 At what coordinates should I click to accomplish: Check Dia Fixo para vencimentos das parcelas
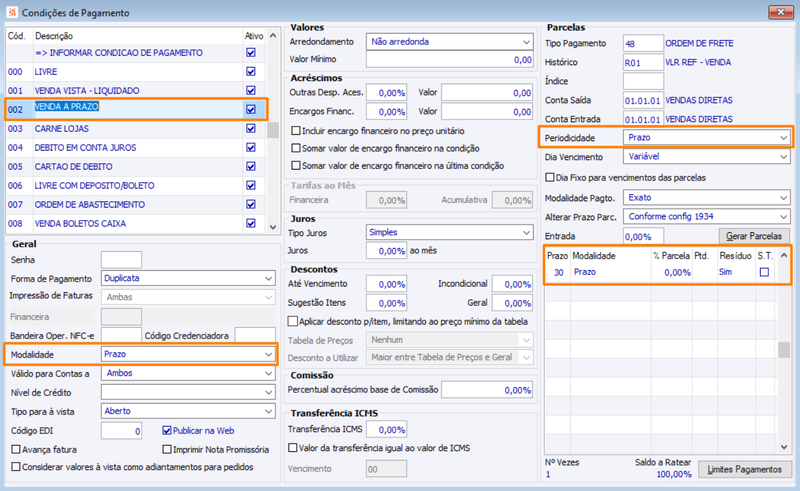(550, 178)
